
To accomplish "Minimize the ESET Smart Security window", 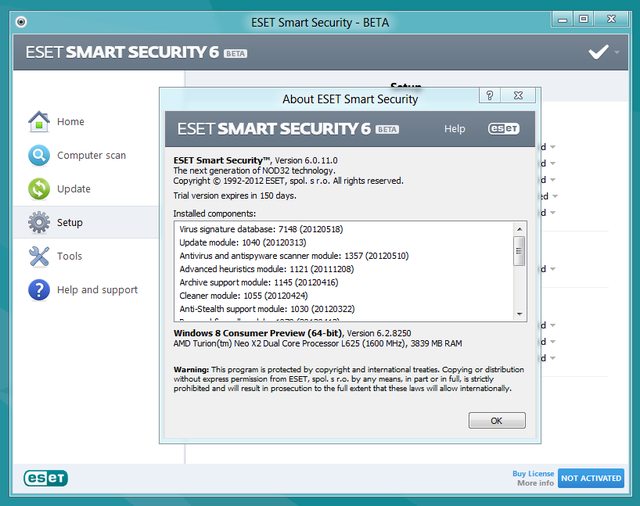I will (x=563, y=19).
